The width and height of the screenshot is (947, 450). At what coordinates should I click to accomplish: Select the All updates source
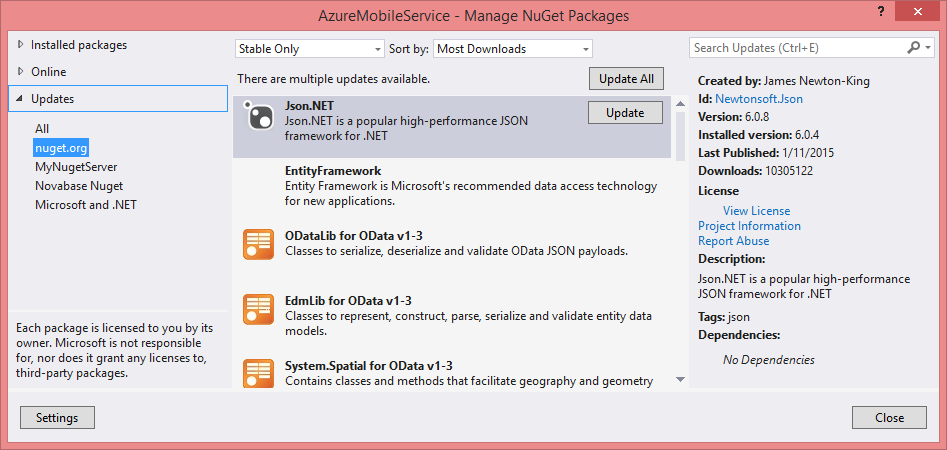coord(42,129)
